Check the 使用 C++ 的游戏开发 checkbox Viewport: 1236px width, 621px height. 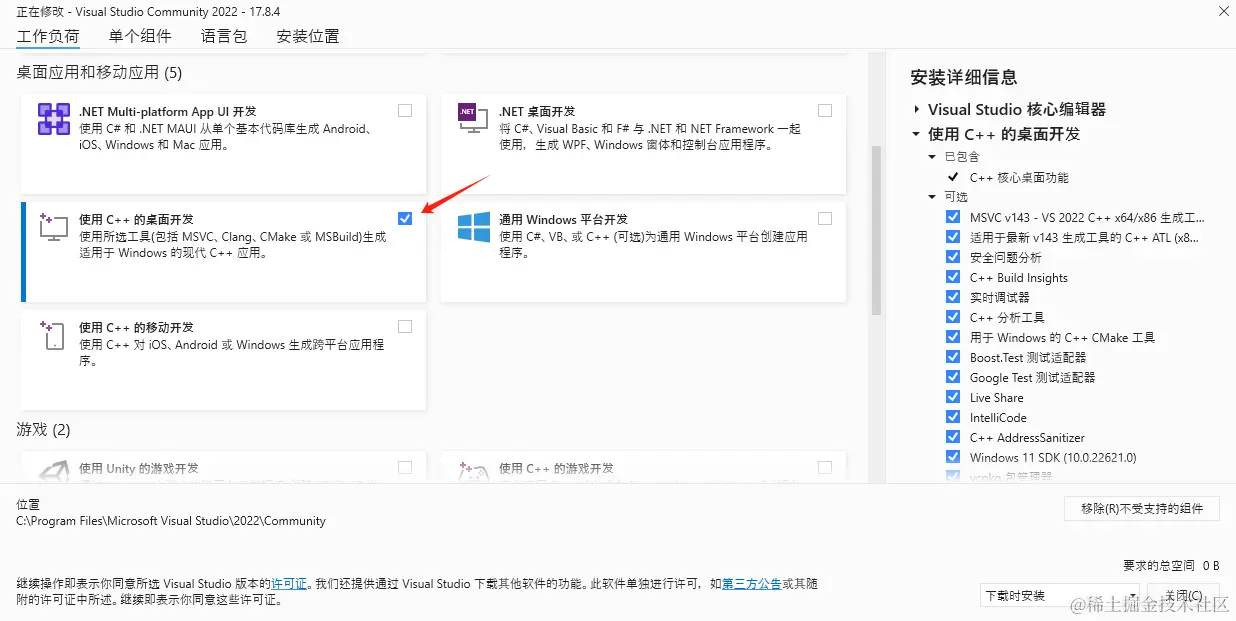(x=825, y=467)
